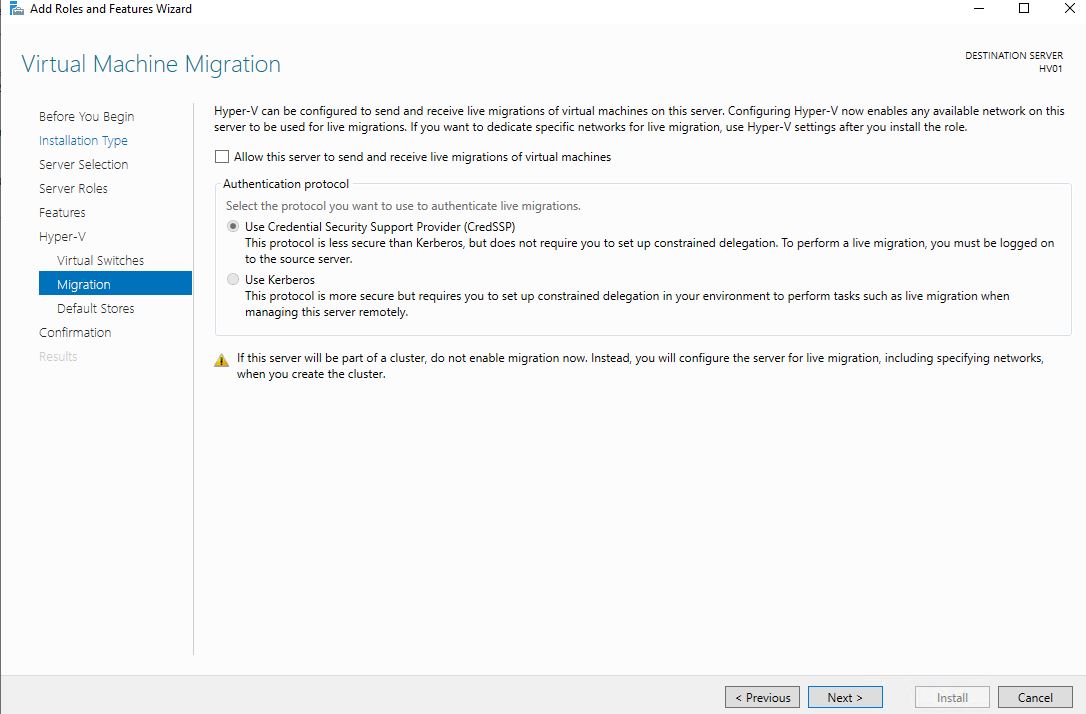Switch to the Features step

pos(62,212)
